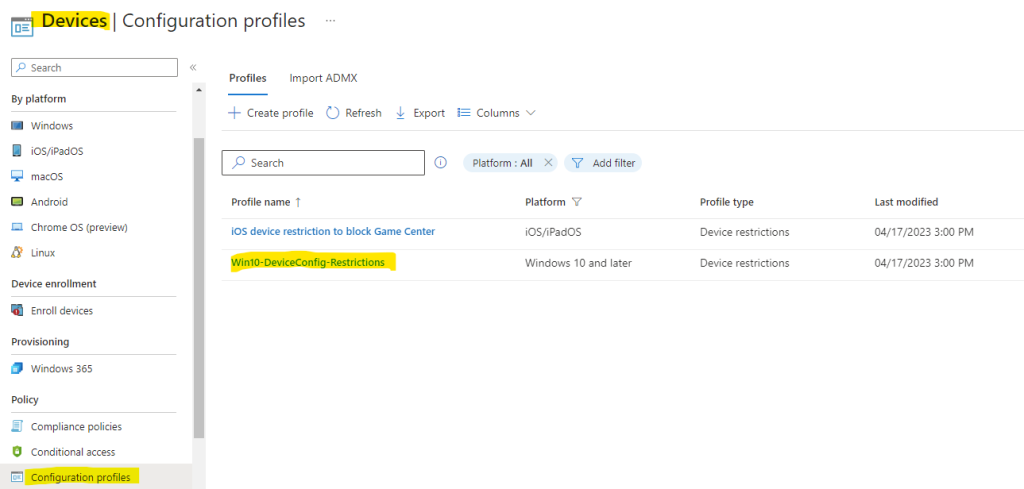Click iOS/iPadOS platform cell
The image size is (1024, 489).
coord(553,231)
